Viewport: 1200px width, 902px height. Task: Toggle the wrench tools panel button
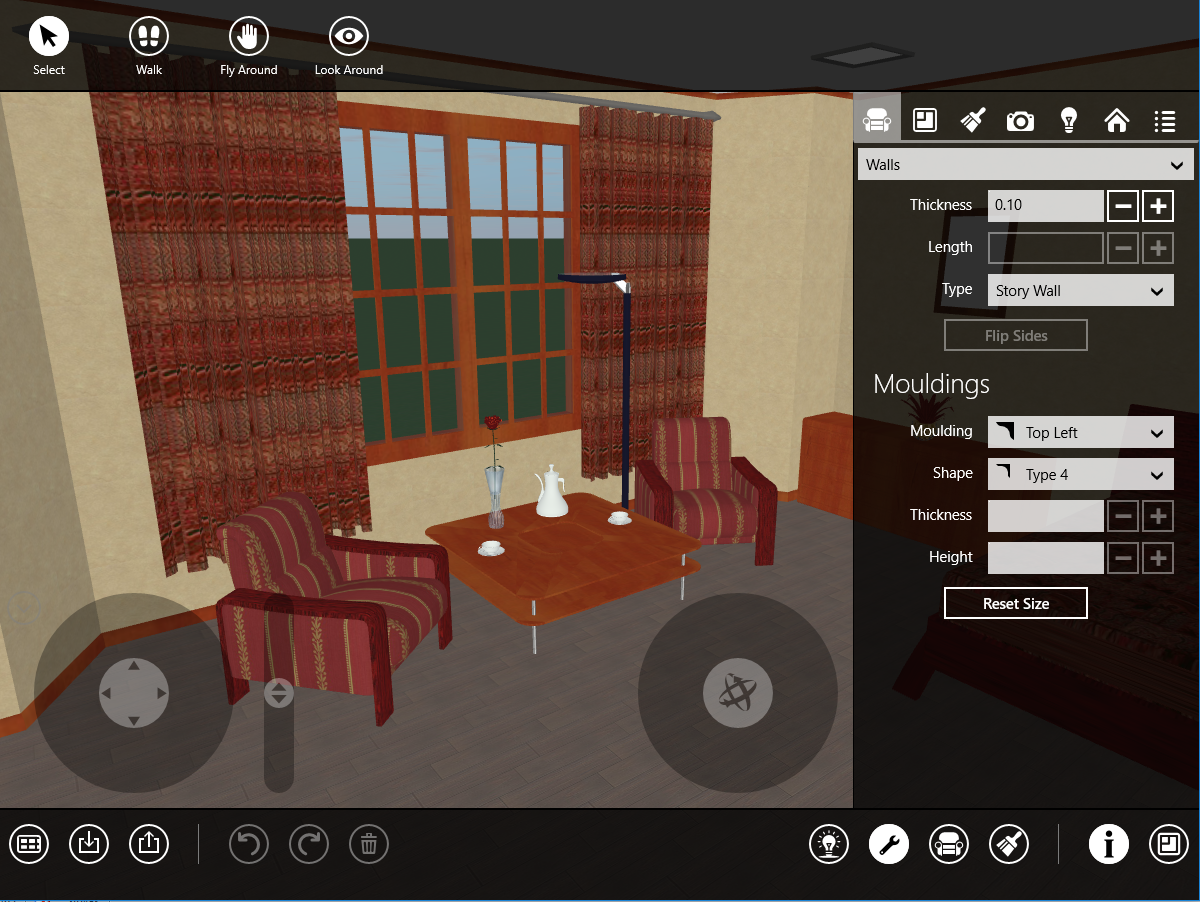coord(889,845)
